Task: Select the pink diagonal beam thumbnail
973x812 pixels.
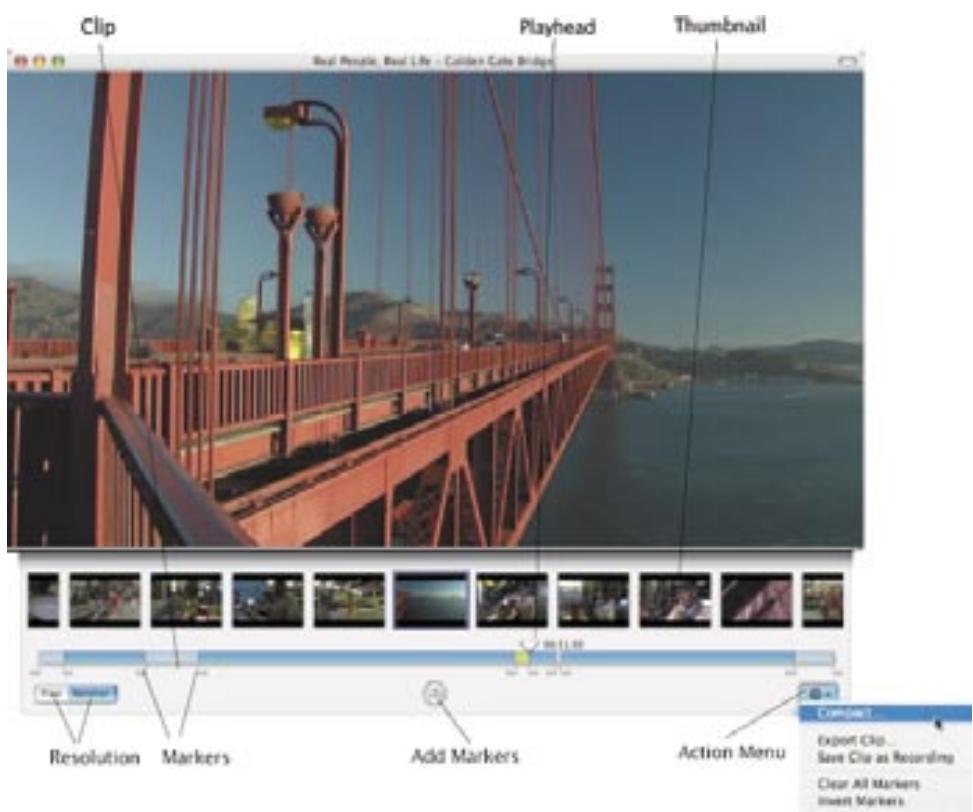Action: pyautogui.click(x=756, y=600)
